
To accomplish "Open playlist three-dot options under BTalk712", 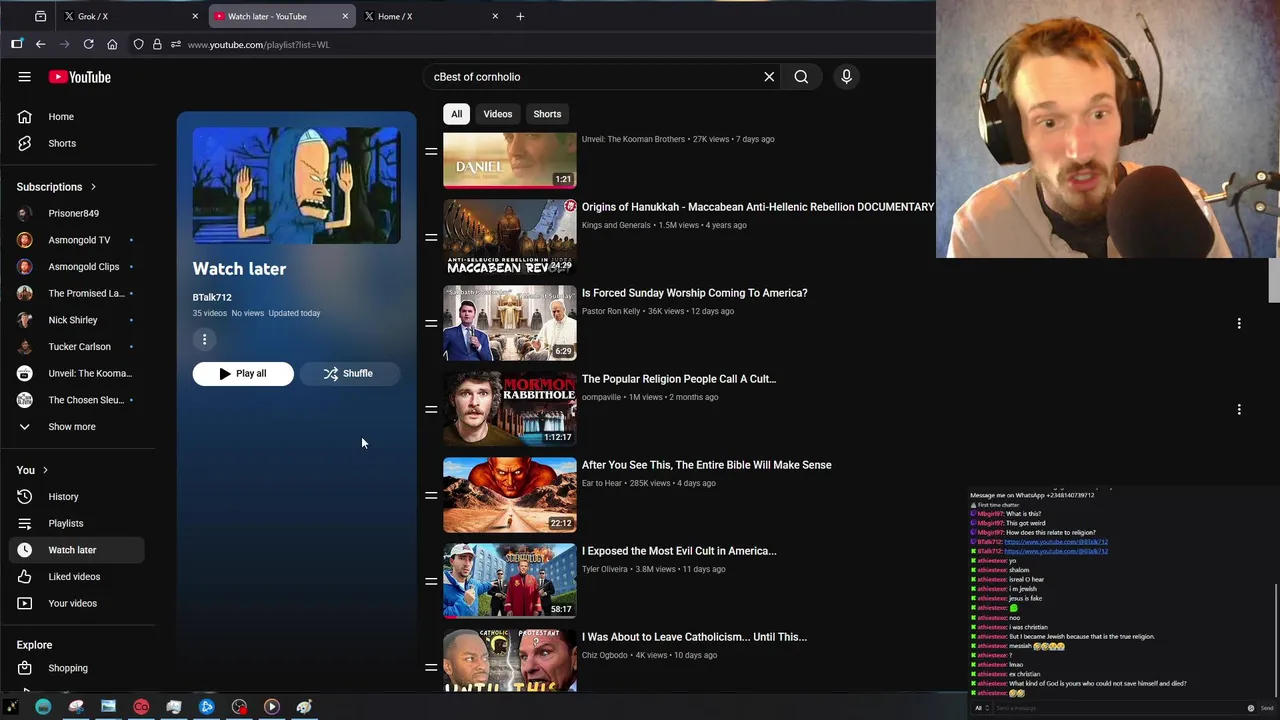I will click(x=204, y=340).
